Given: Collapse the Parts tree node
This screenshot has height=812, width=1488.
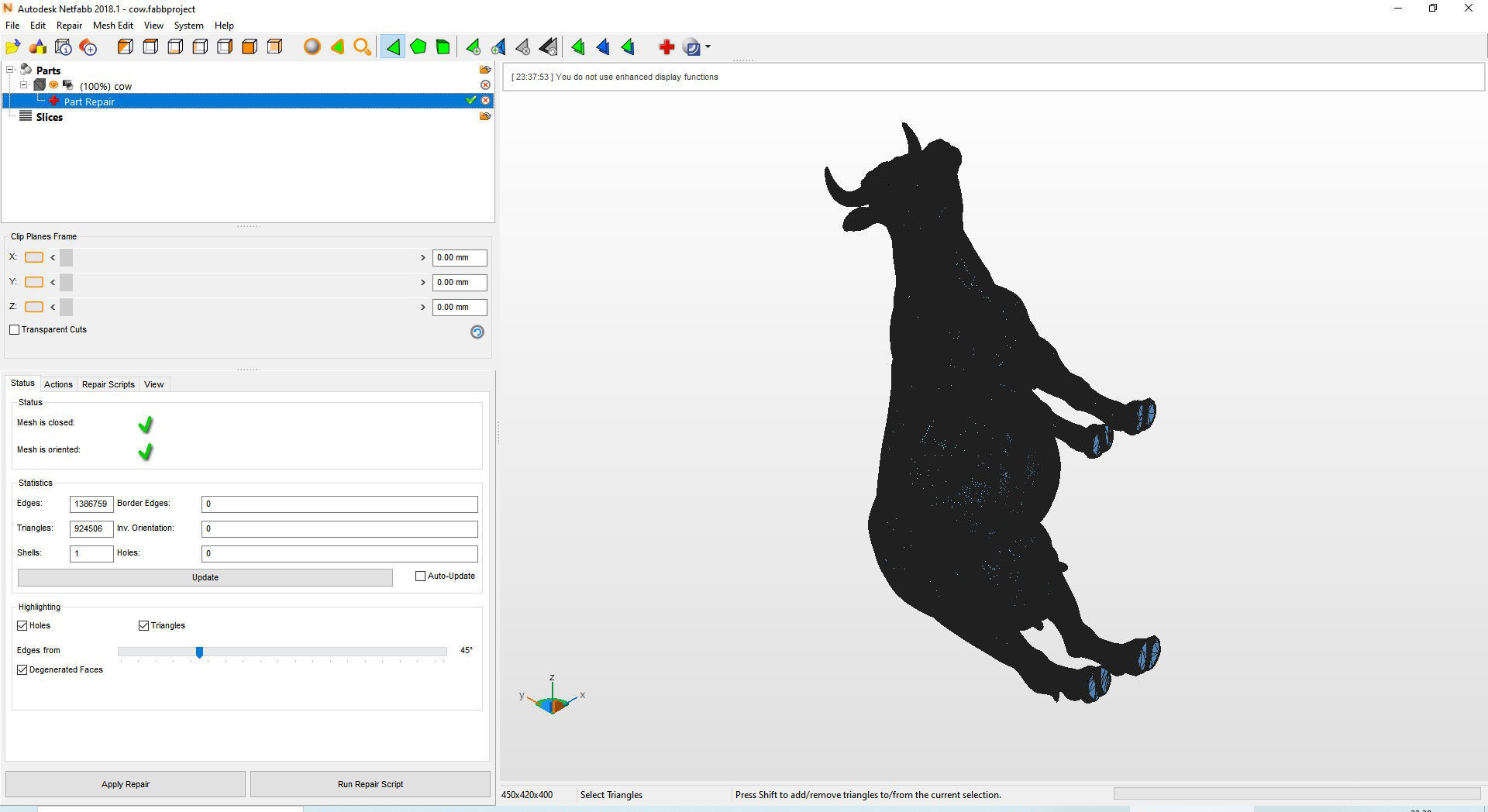Looking at the screenshot, I should pyautogui.click(x=11, y=70).
